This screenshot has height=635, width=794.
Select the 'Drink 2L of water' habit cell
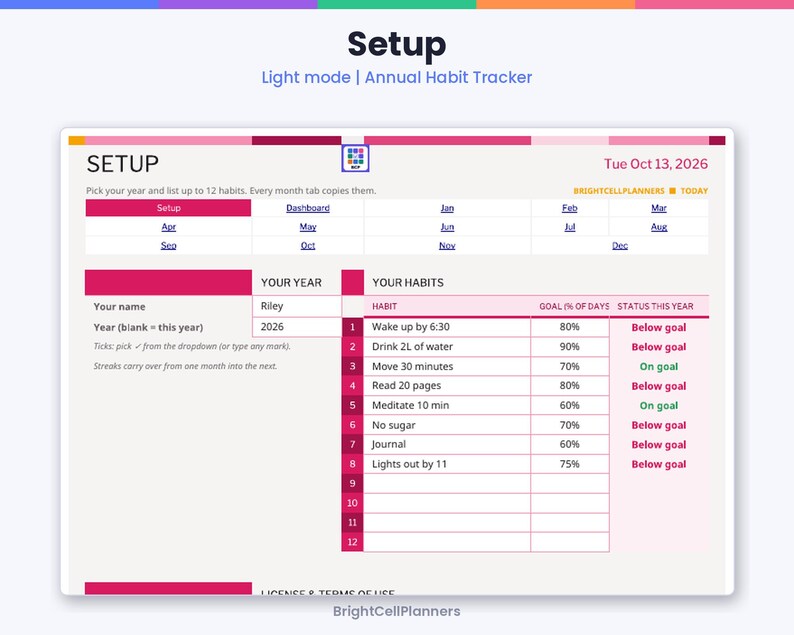click(447, 347)
